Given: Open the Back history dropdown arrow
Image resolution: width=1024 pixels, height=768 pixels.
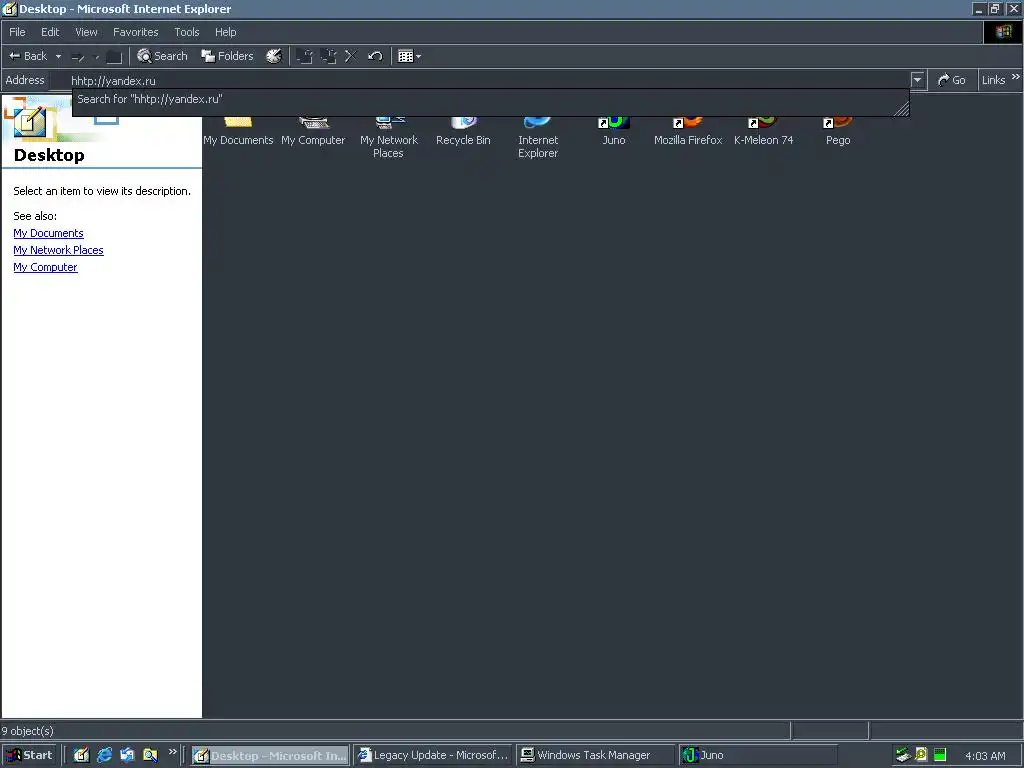Looking at the screenshot, I should coord(58,56).
